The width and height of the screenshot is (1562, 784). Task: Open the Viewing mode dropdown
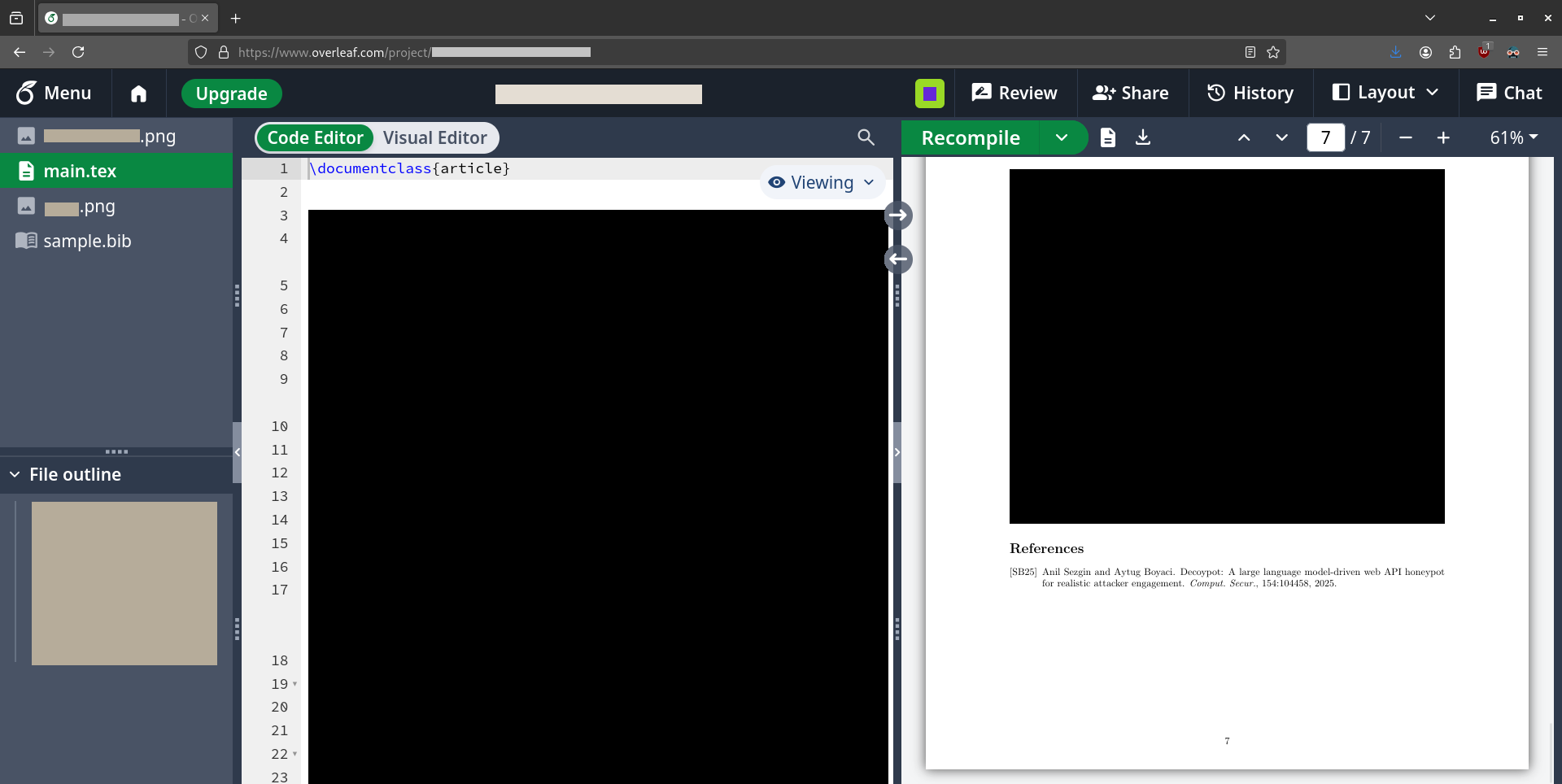(821, 182)
